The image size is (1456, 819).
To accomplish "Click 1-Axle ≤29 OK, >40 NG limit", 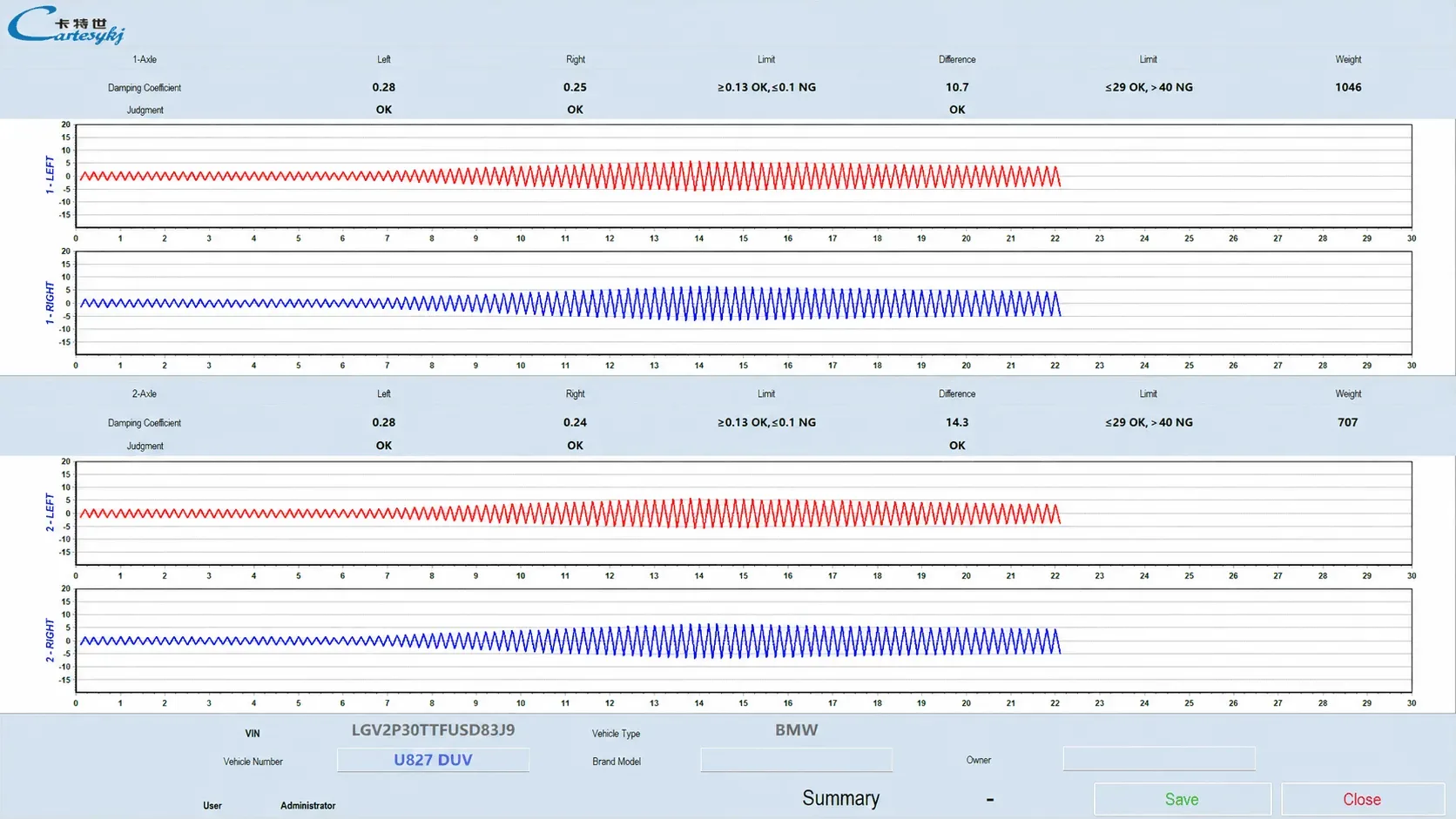I will [x=1149, y=87].
